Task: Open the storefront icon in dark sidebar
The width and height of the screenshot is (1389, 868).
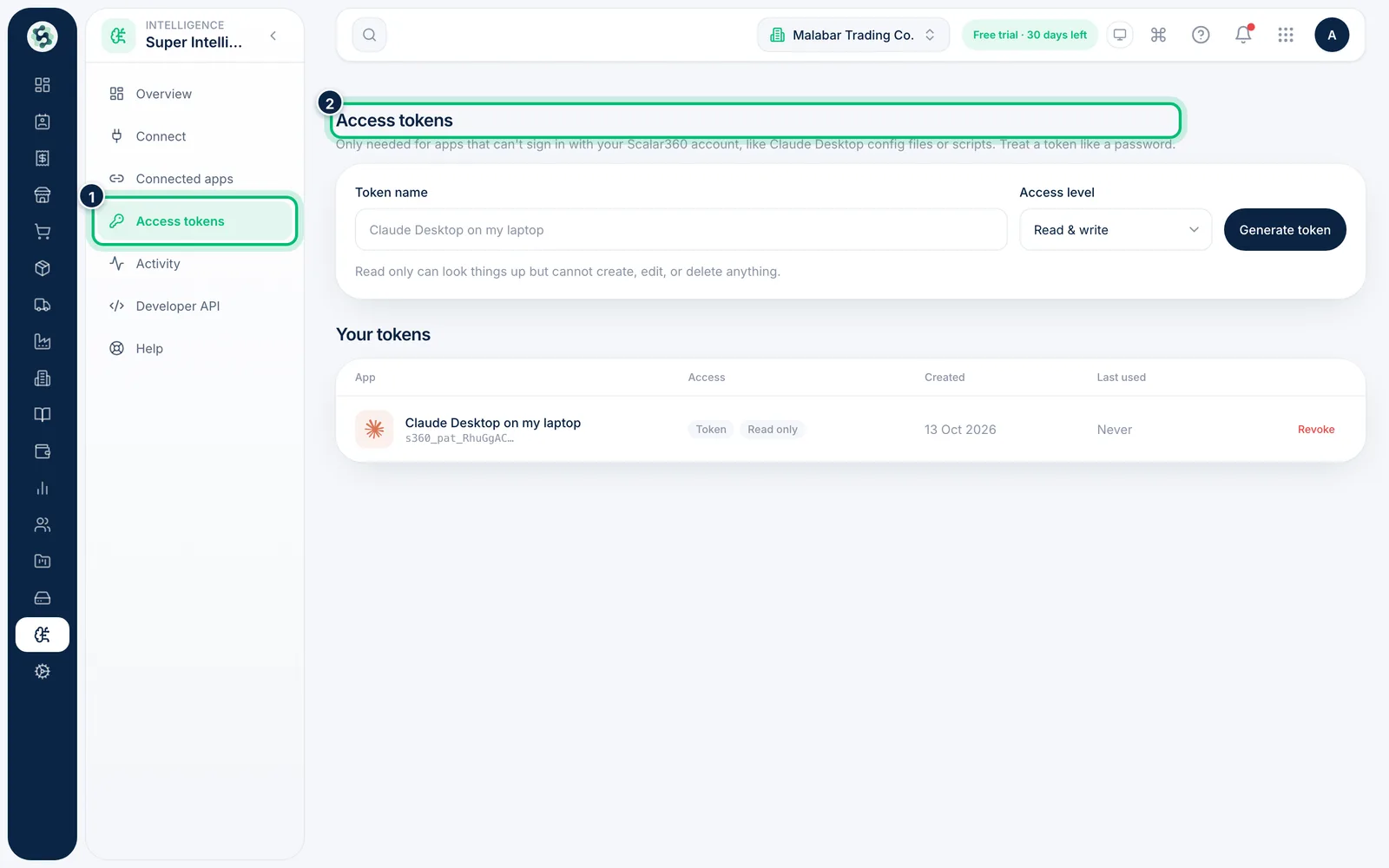Action: 42,195
